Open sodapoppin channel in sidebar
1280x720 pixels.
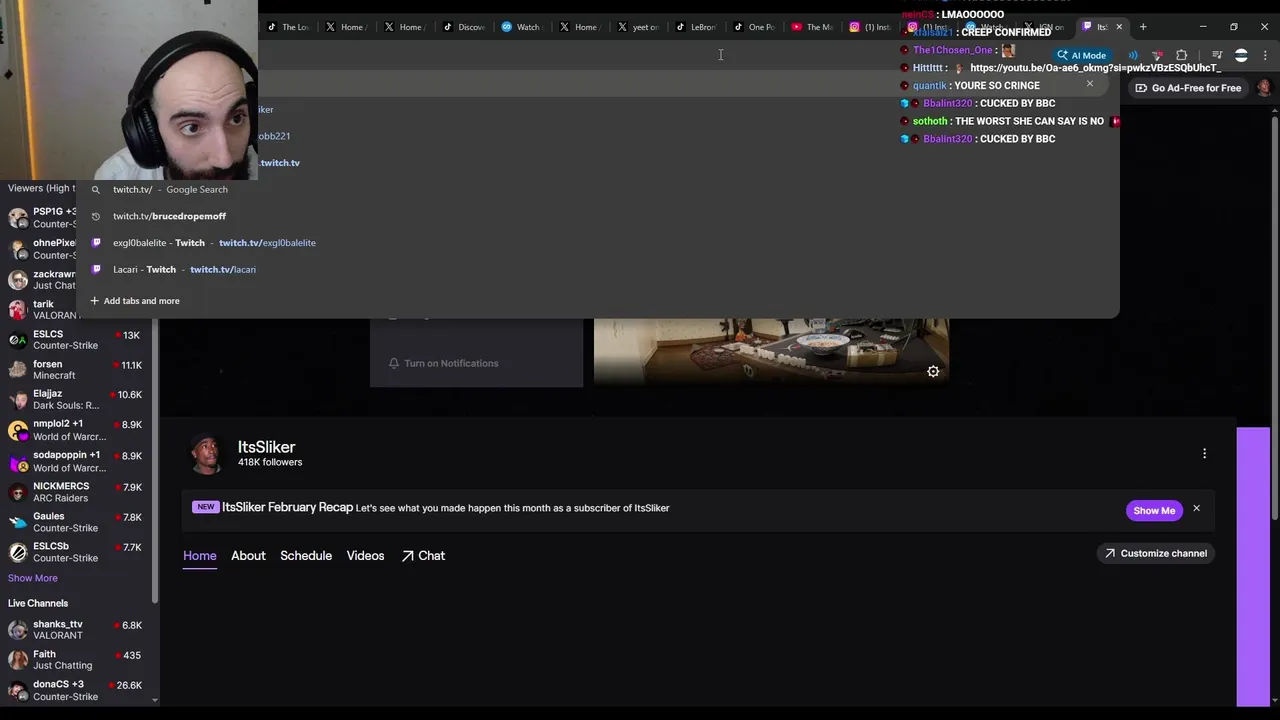[x=76, y=461]
